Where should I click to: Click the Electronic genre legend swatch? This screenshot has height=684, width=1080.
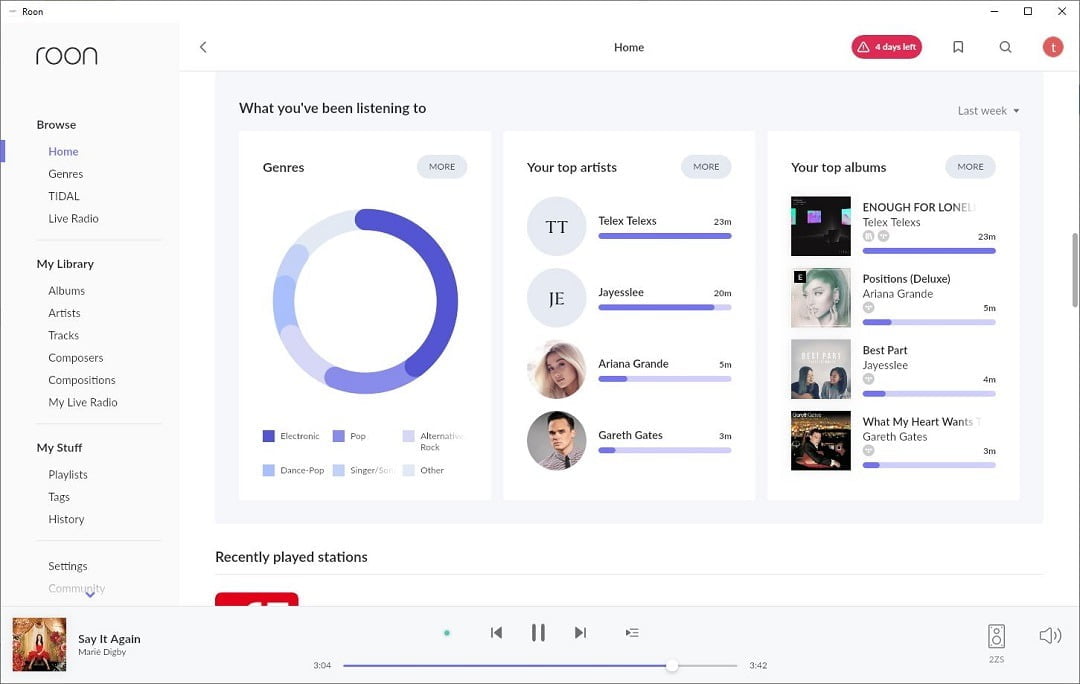coord(269,436)
